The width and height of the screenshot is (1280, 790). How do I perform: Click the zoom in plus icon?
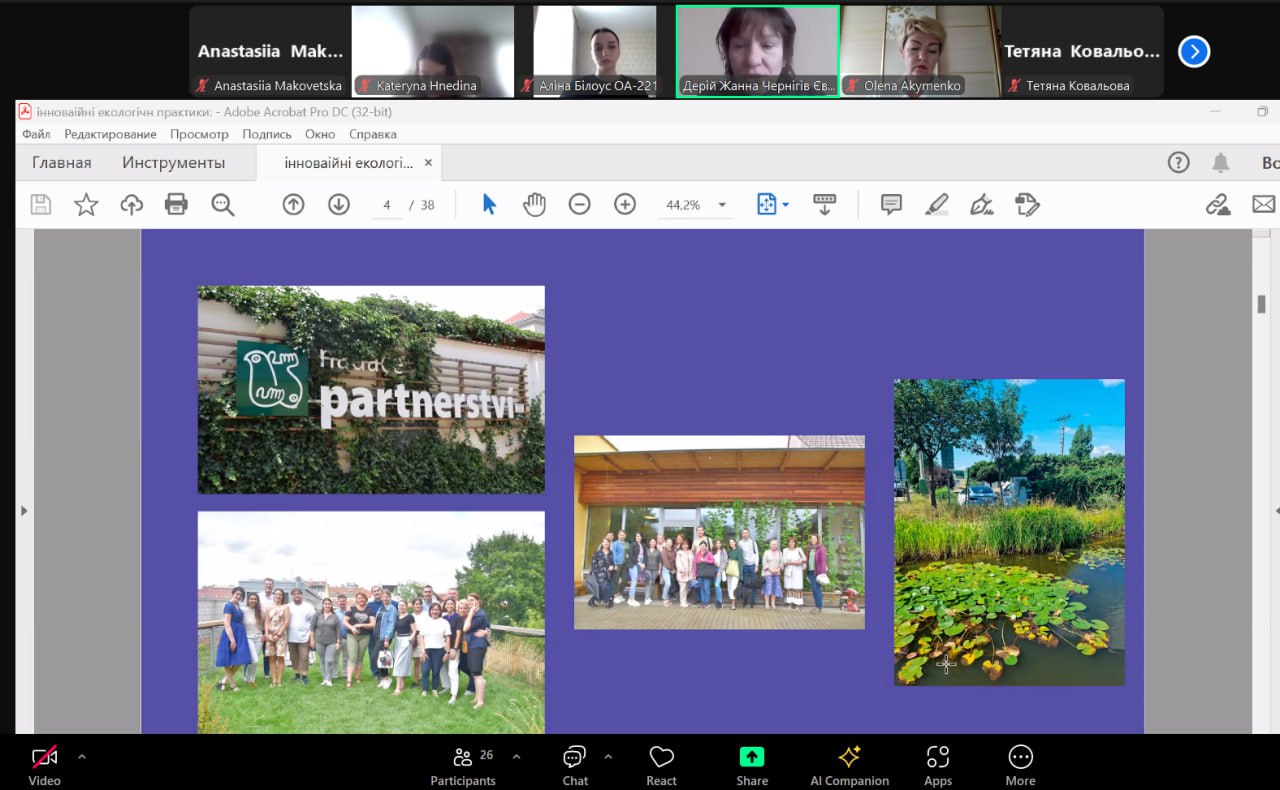point(625,205)
